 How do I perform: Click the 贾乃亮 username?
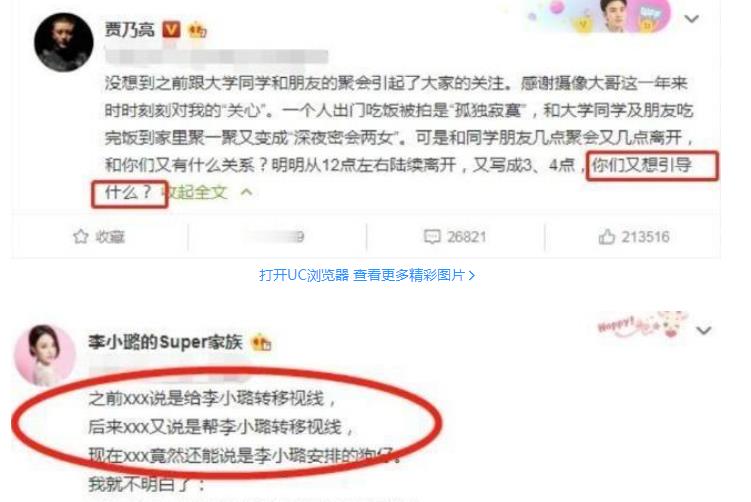click(x=130, y=30)
